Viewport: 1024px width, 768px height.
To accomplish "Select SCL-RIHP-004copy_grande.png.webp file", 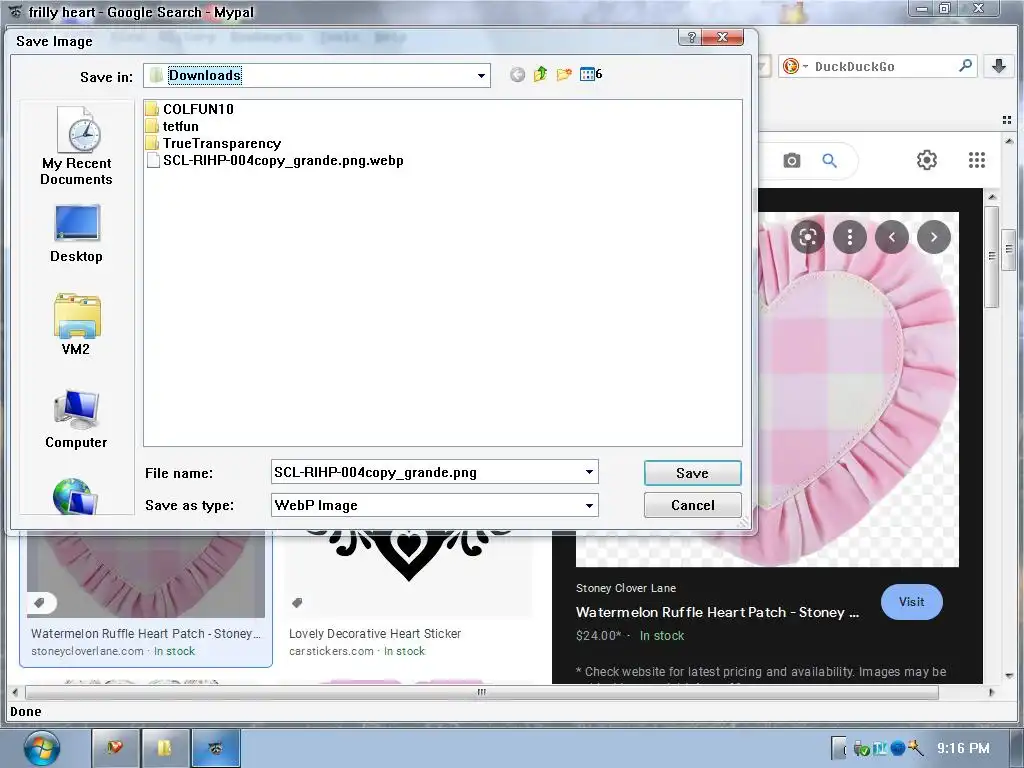I will 275,161.
